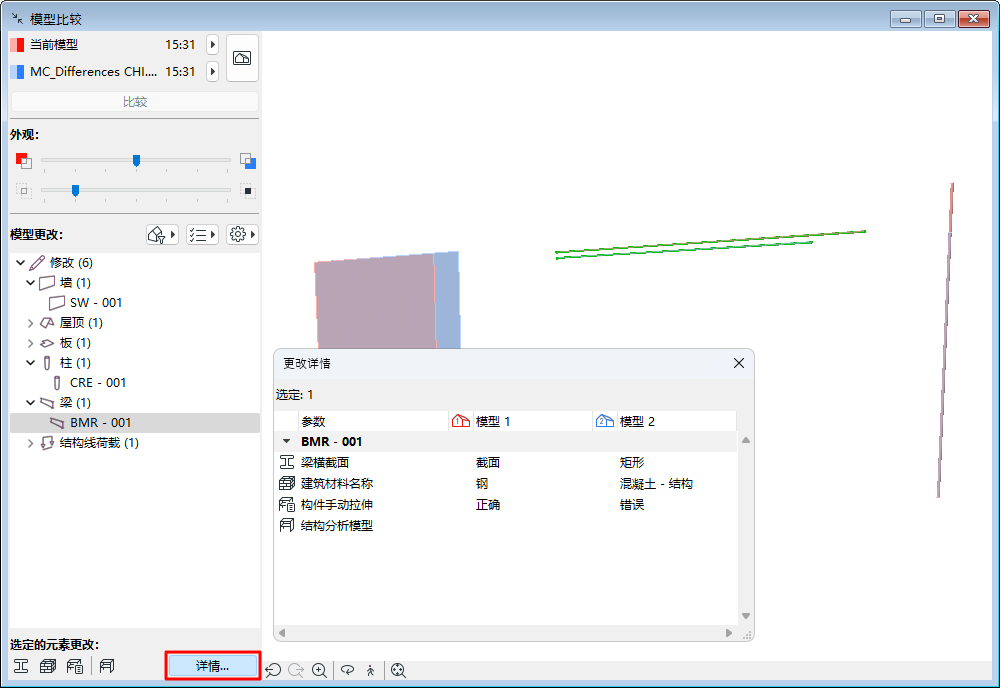Click the details panel vertical scrollbar down arrow

[746, 616]
